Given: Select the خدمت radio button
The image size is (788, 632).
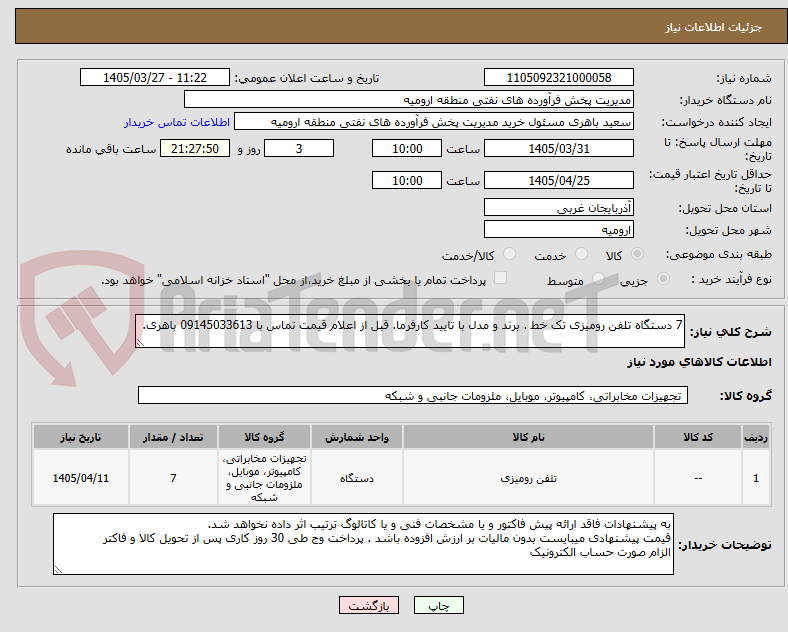Looking at the screenshot, I should coord(581,254).
